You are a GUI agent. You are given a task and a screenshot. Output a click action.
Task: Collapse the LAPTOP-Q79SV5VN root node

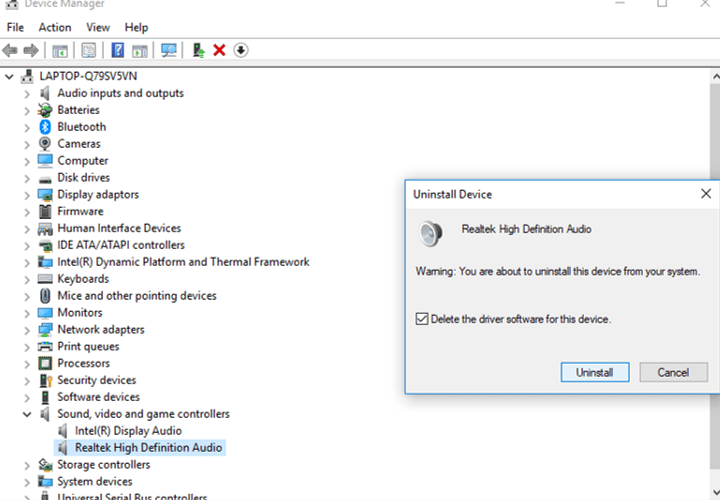[x=9, y=76]
